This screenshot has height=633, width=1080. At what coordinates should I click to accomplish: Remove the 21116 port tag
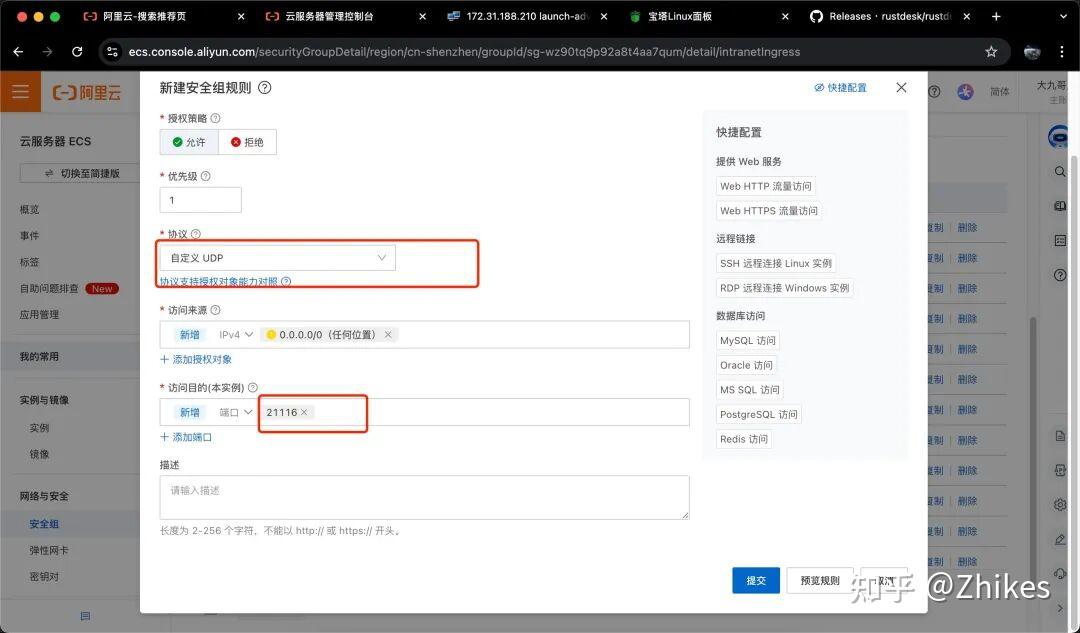point(304,412)
